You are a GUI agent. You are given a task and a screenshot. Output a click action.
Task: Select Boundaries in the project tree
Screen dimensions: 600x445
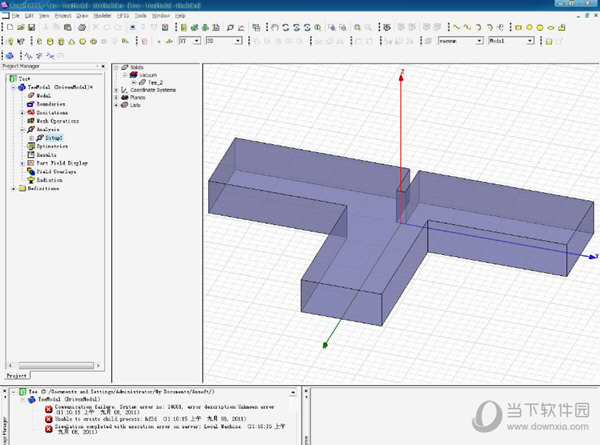[51, 104]
